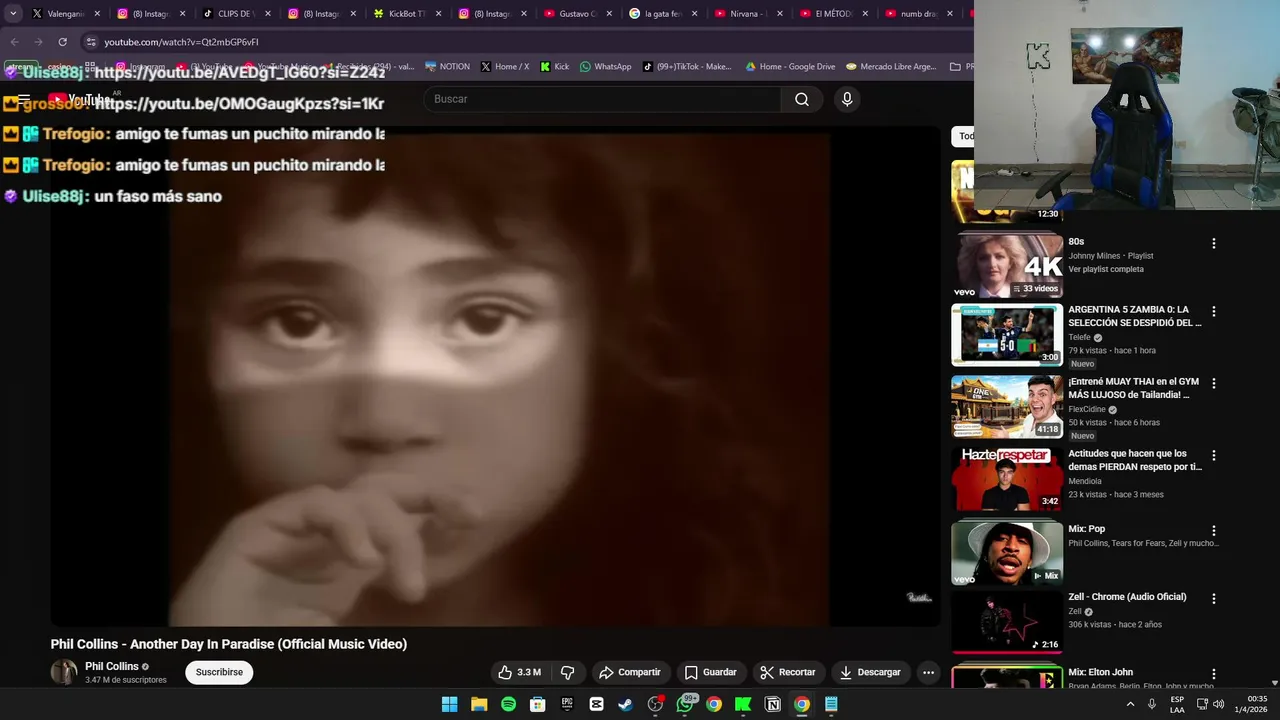The image size is (1280, 720).
Task: Open options menu for Zell - Chrome
Action: tap(1214, 598)
